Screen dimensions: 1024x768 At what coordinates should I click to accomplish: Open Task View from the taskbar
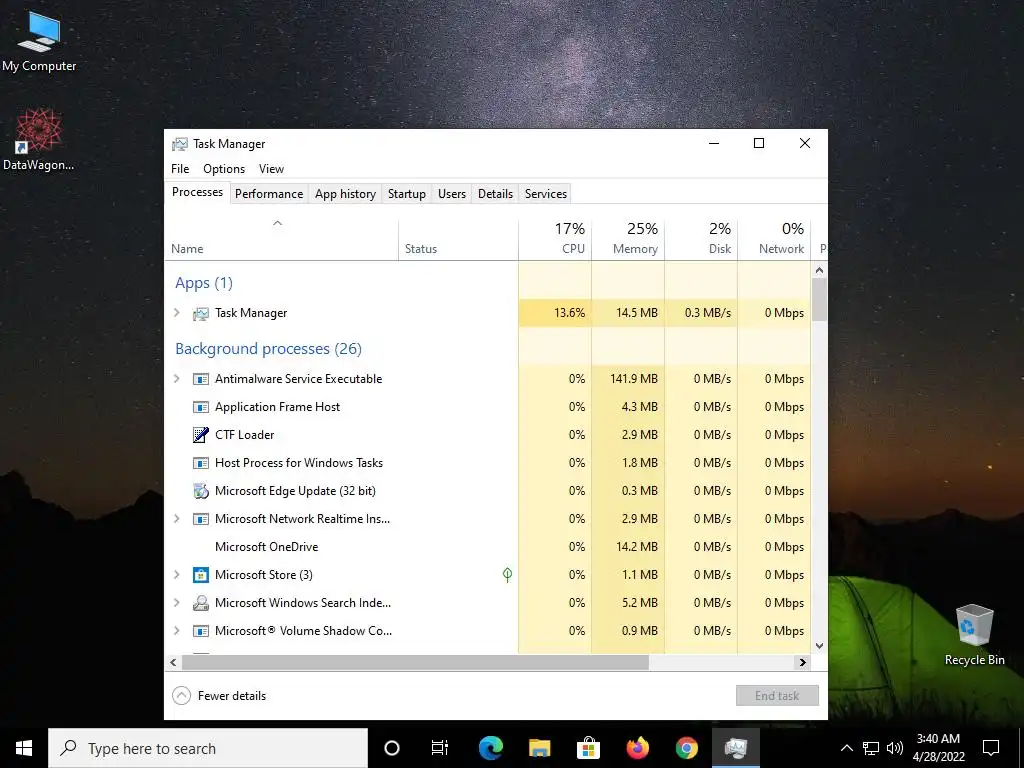(440, 748)
